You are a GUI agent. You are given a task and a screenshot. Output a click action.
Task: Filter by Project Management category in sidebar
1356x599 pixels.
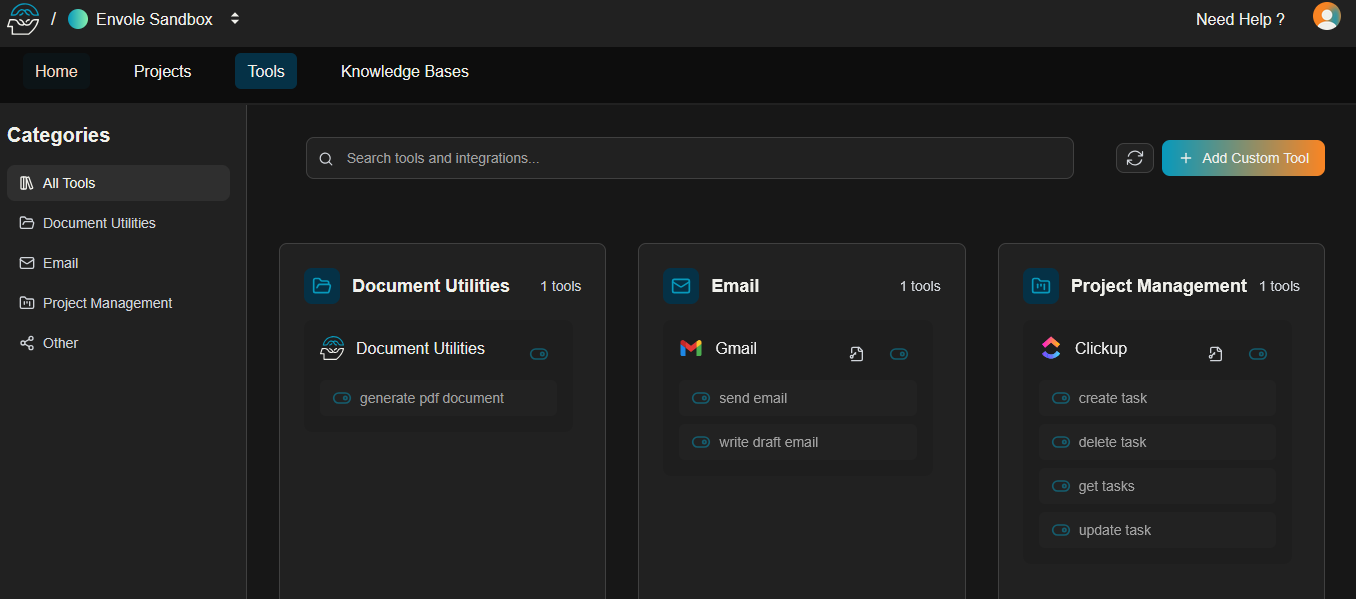click(x=118, y=303)
